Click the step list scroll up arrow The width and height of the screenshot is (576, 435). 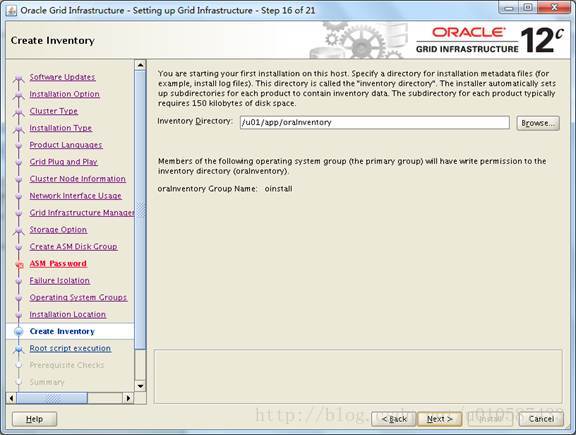coord(140,65)
